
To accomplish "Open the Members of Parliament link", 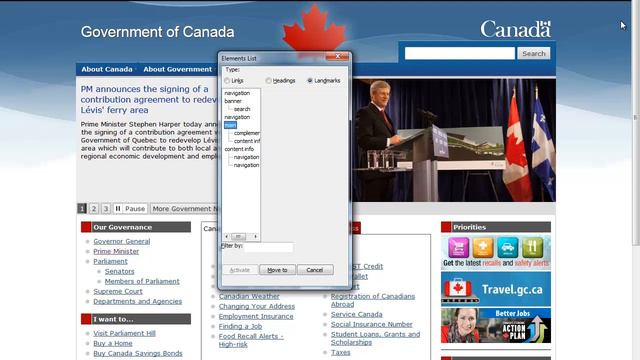I will coord(142,281).
